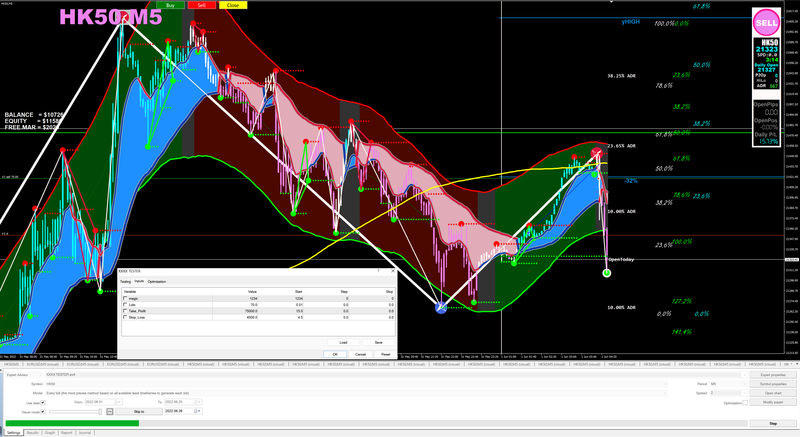800x437 pixels.
Task: Click the blue circle swing-low marker
Action: (441, 307)
